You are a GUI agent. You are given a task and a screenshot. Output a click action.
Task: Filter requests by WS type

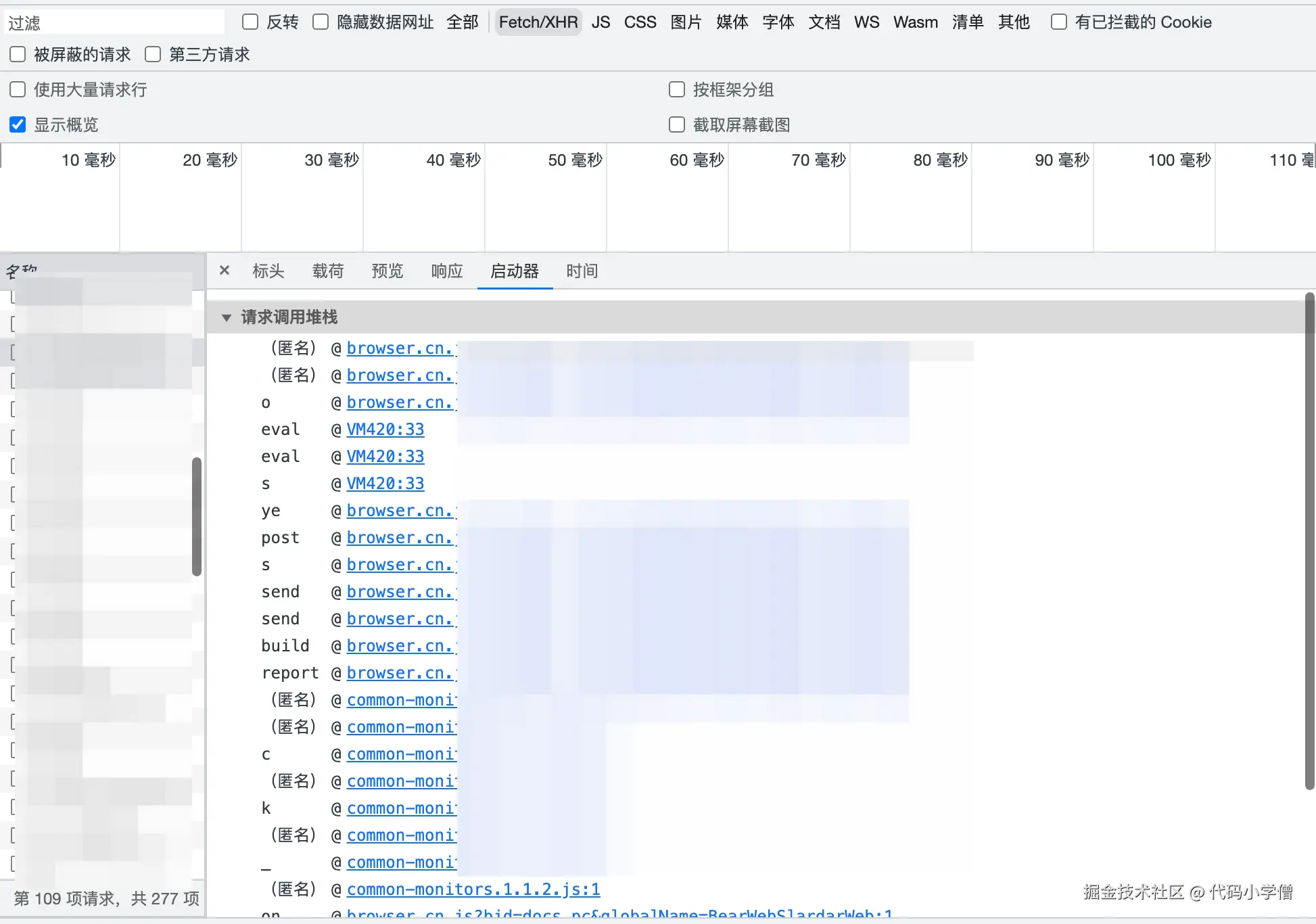pyautogui.click(x=866, y=22)
